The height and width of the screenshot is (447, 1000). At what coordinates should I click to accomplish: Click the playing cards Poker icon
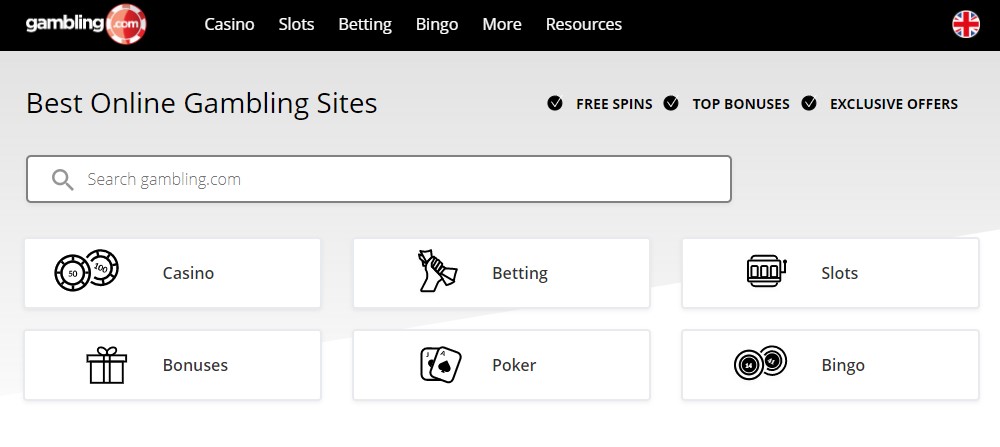click(440, 365)
